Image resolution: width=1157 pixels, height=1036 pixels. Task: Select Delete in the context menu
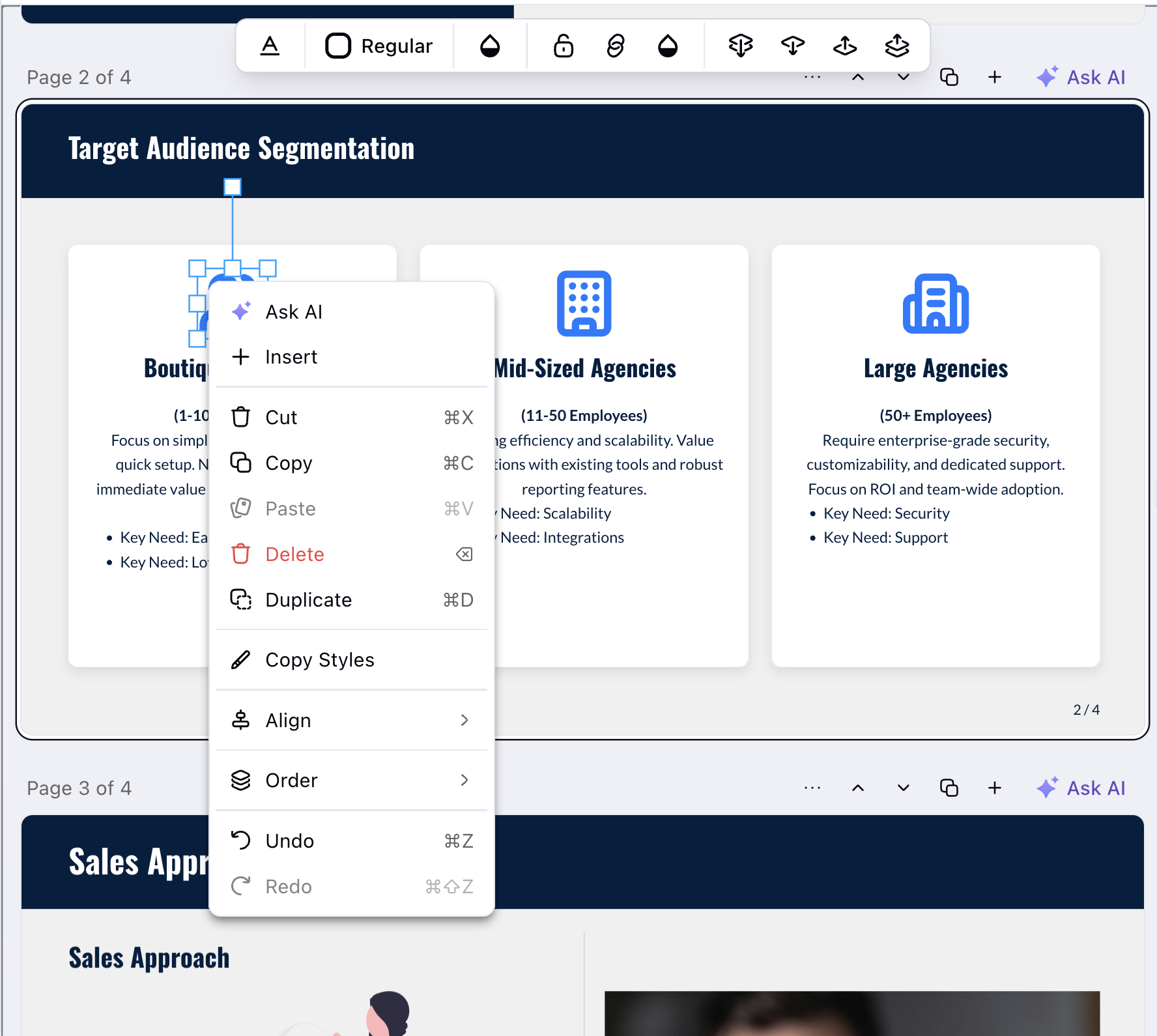tap(294, 554)
